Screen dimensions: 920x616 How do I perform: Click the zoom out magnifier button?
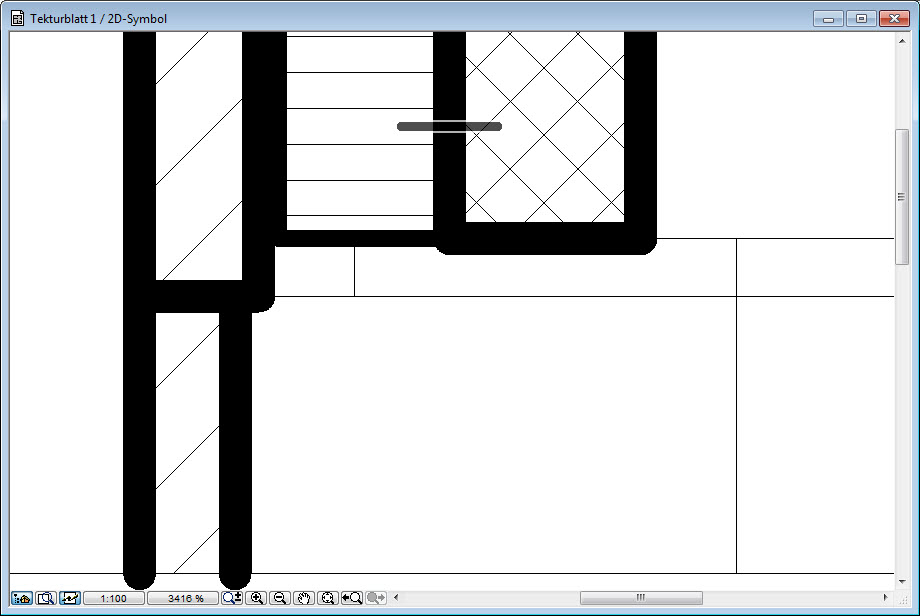(x=280, y=598)
